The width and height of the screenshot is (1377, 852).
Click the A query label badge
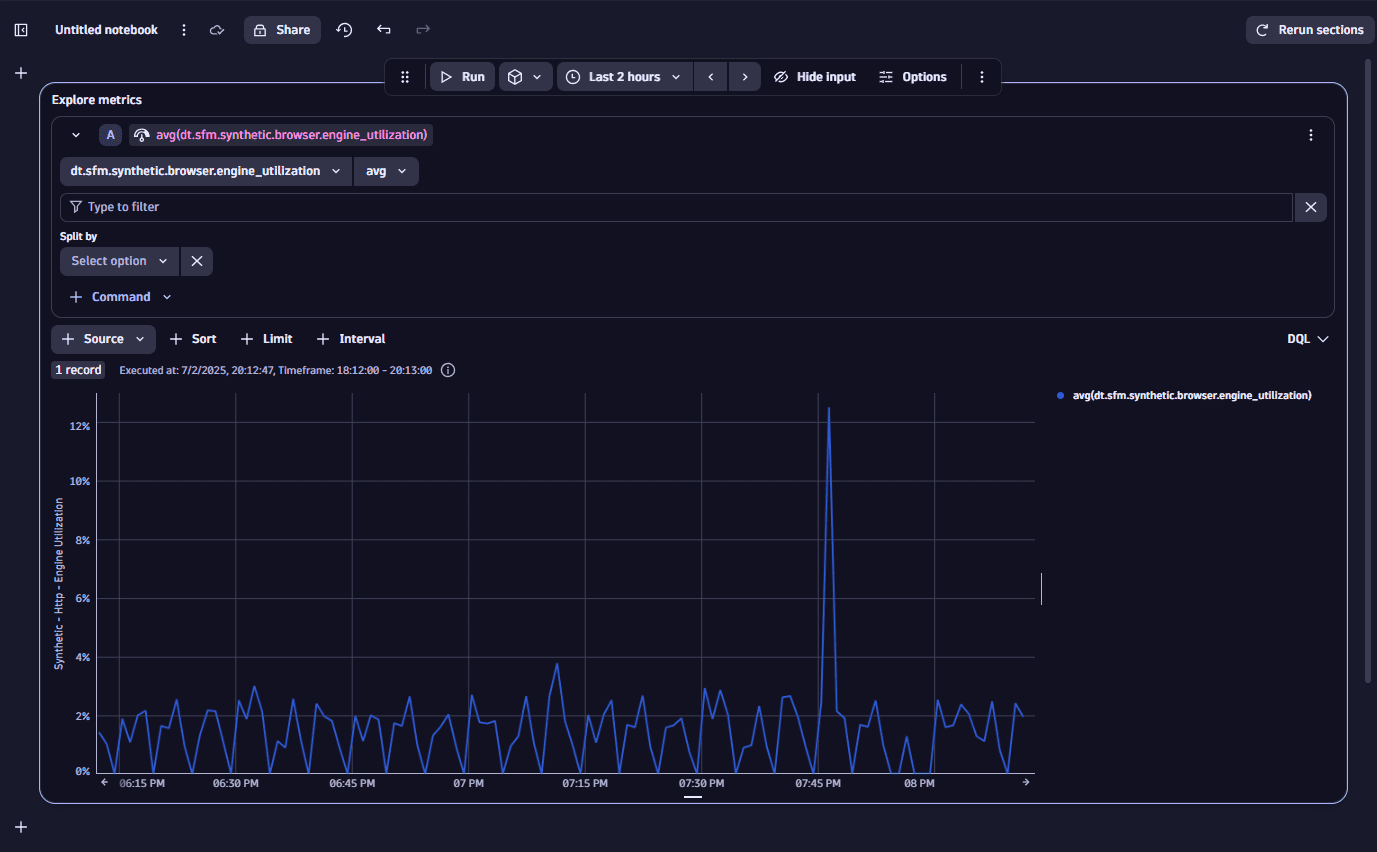(x=110, y=135)
